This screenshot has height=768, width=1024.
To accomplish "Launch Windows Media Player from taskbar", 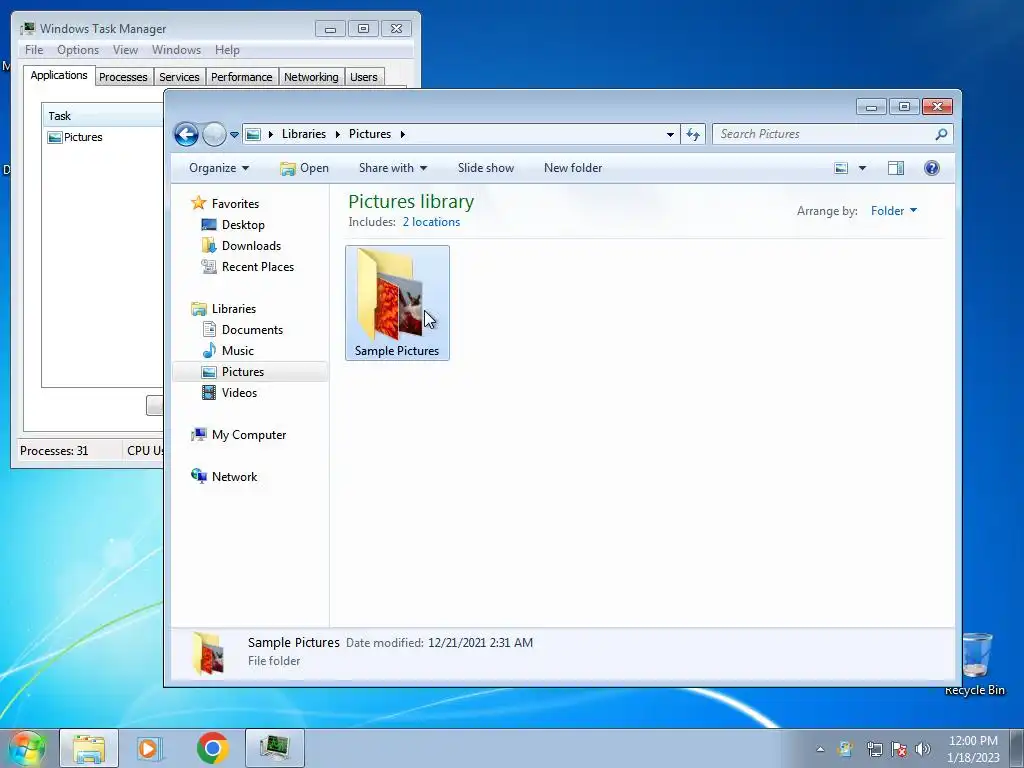I will click(150, 748).
